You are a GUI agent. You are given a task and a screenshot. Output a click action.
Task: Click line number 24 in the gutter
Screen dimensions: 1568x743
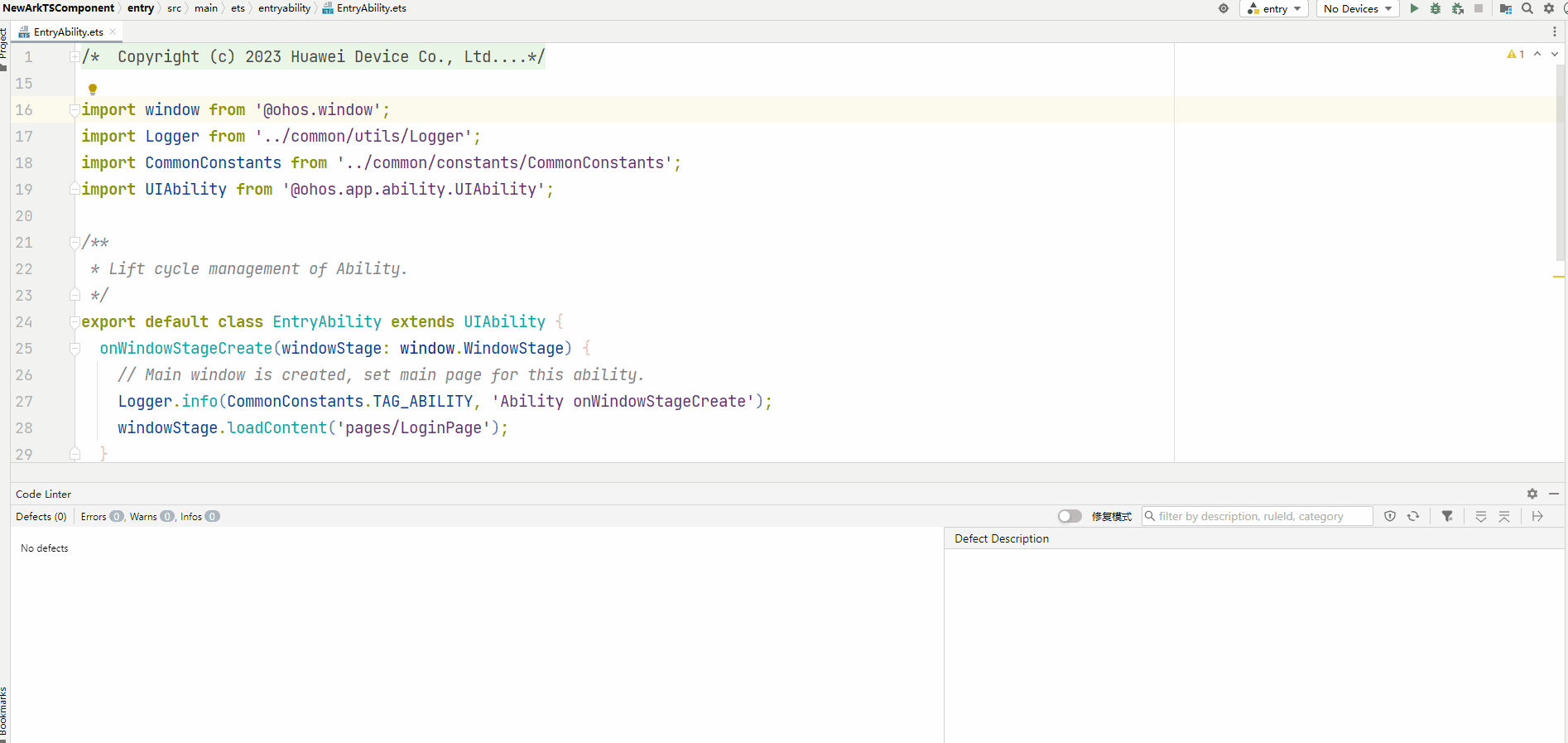[x=24, y=321]
